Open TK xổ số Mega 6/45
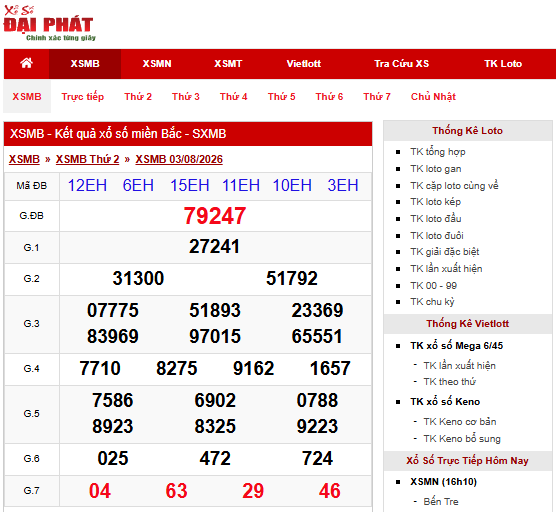Viewport: 556px width, 512px height. point(457,346)
